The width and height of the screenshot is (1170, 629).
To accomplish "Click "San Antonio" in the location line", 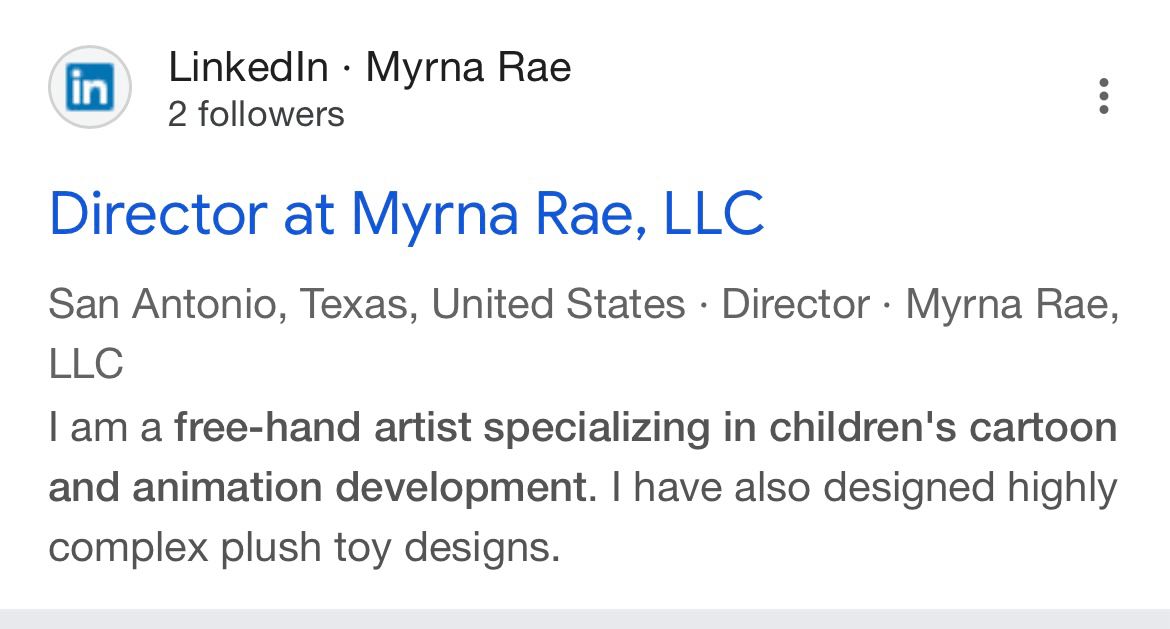I will pyautogui.click(x=160, y=304).
